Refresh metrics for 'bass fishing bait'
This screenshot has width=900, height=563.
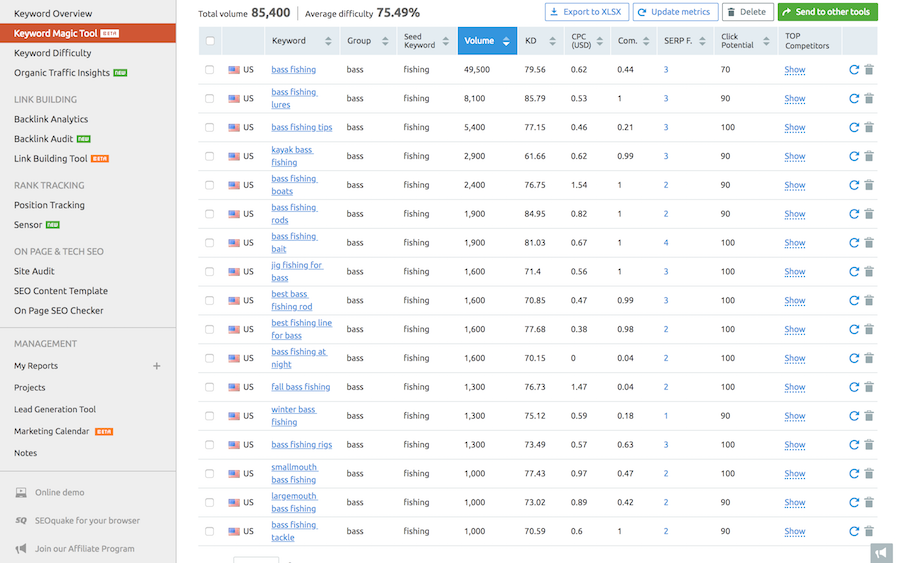(854, 243)
